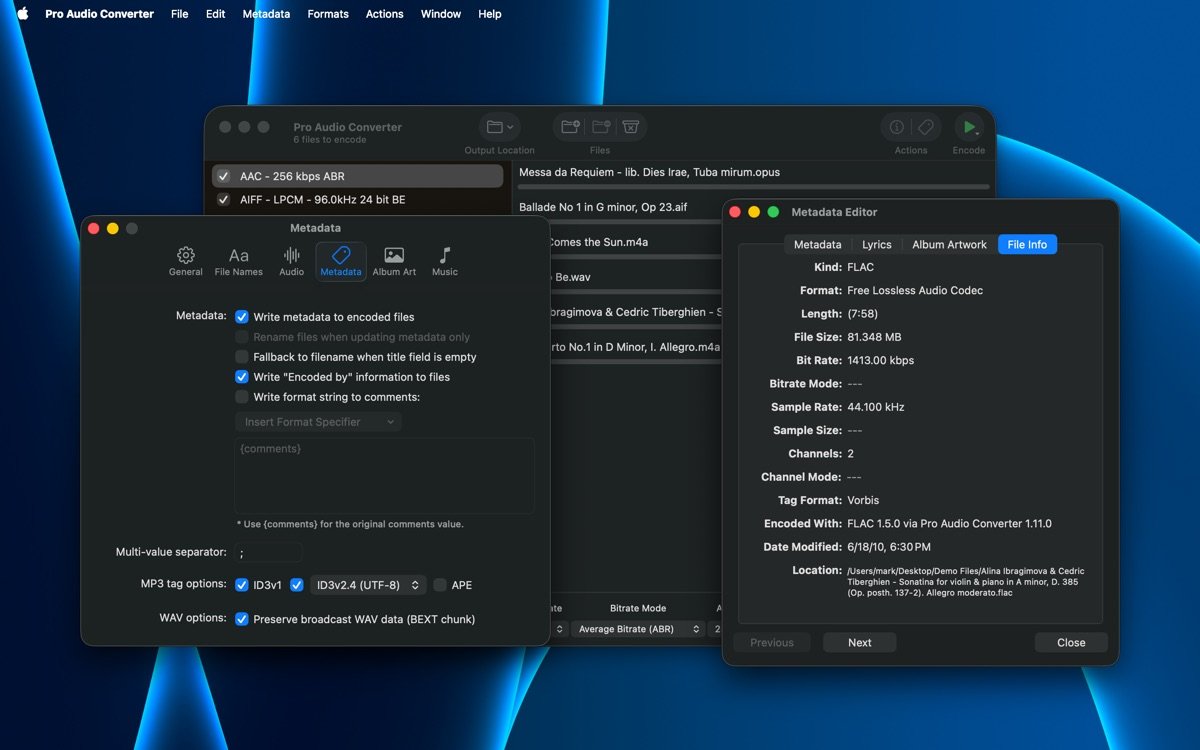Click the add files folder icon
This screenshot has width=1200, height=750.
[x=571, y=127]
